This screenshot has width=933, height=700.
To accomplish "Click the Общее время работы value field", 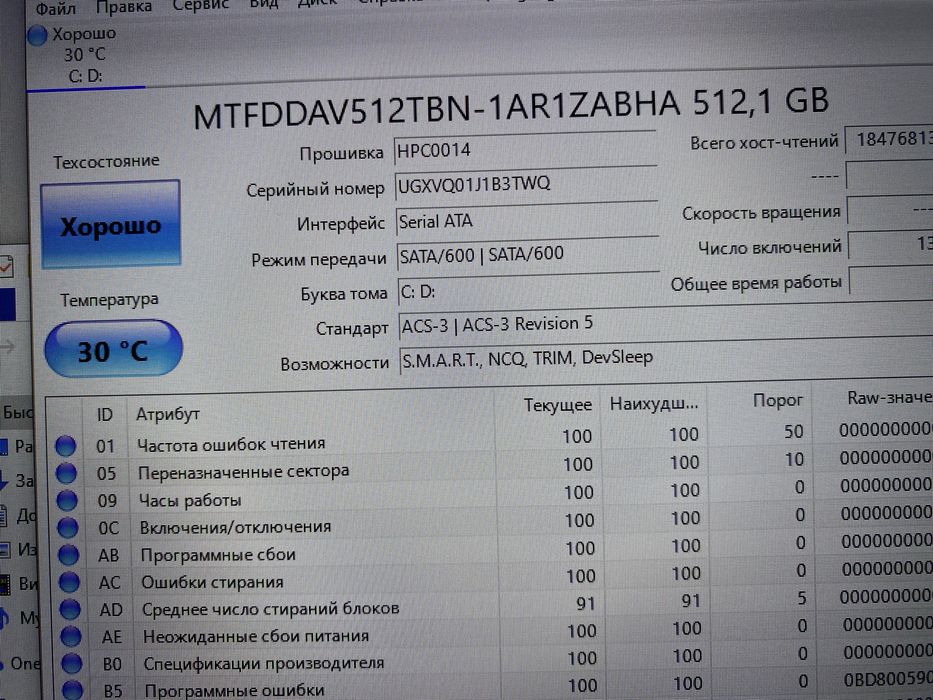I will tap(891, 280).
